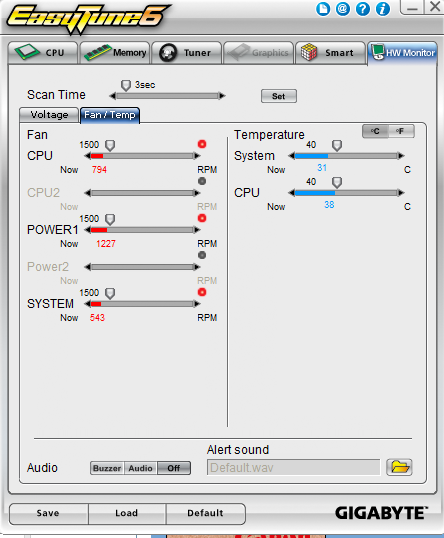444x538 pixels.
Task: Click the Set scan time button
Action: click(279, 96)
